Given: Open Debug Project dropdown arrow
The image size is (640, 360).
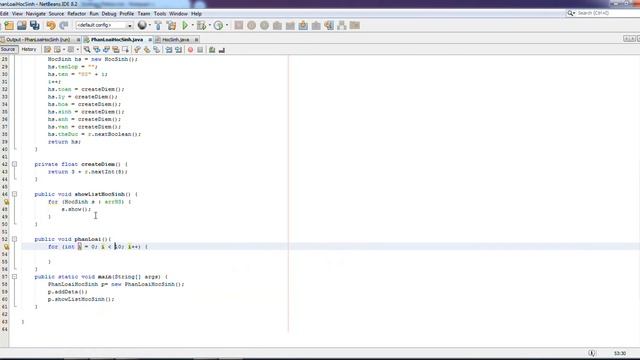Looking at the screenshot, I should pos(209,25).
